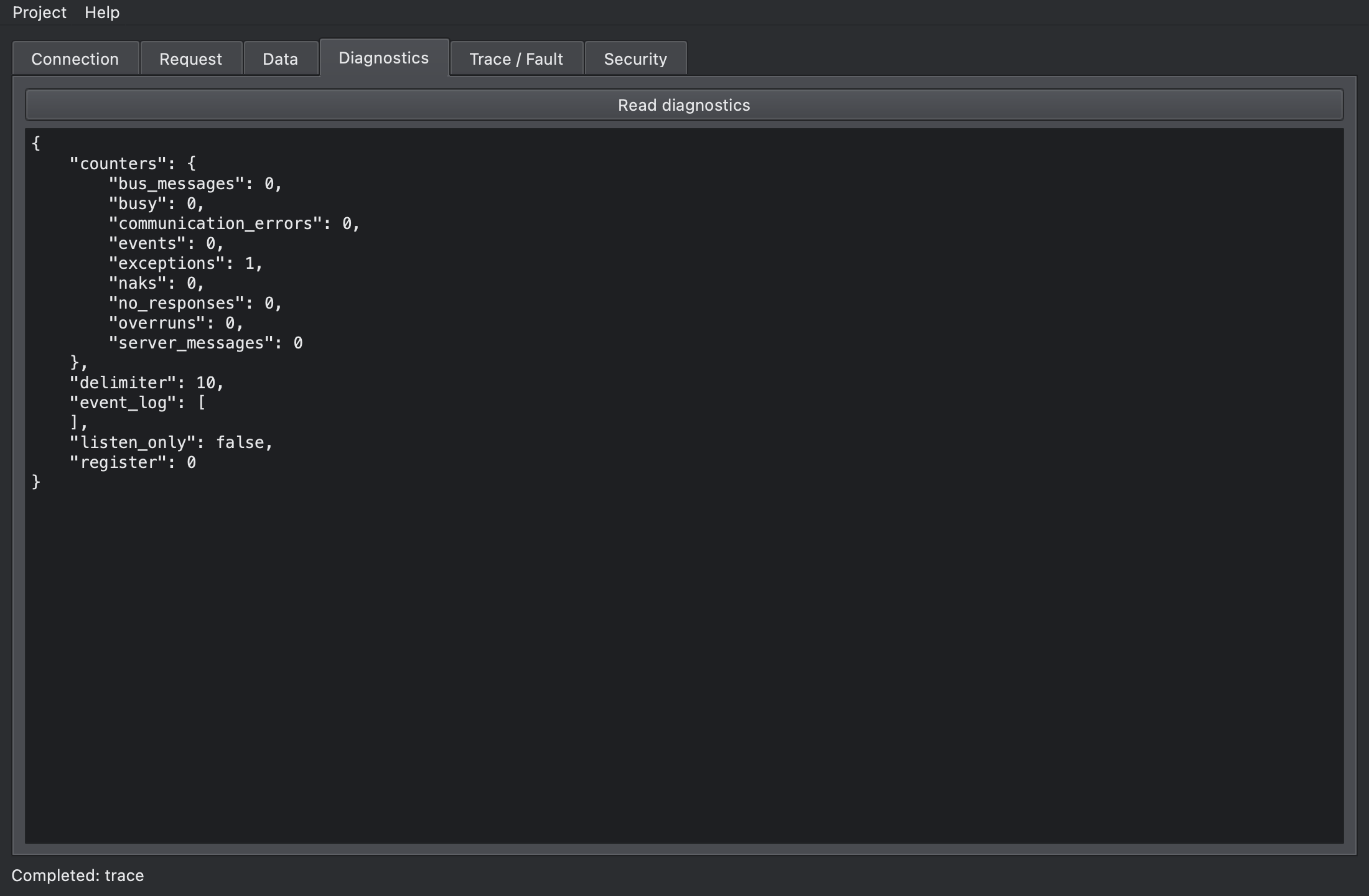The image size is (1369, 896).
Task: Select the Diagnostics tab
Action: (x=384, y=58)
